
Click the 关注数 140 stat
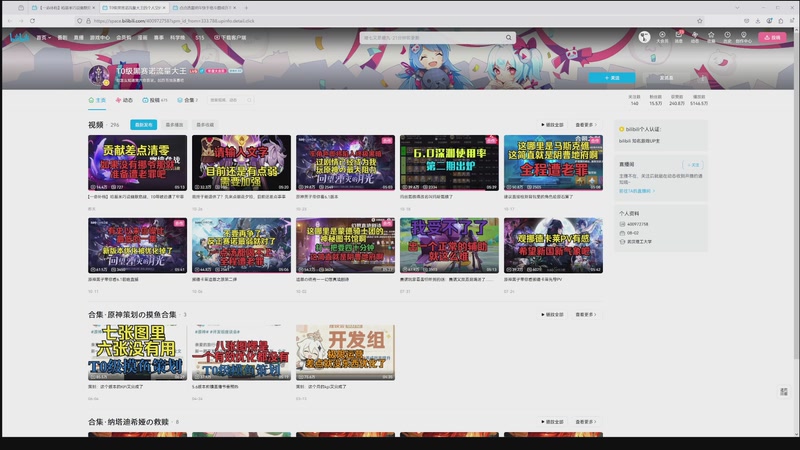pos(634,100)
